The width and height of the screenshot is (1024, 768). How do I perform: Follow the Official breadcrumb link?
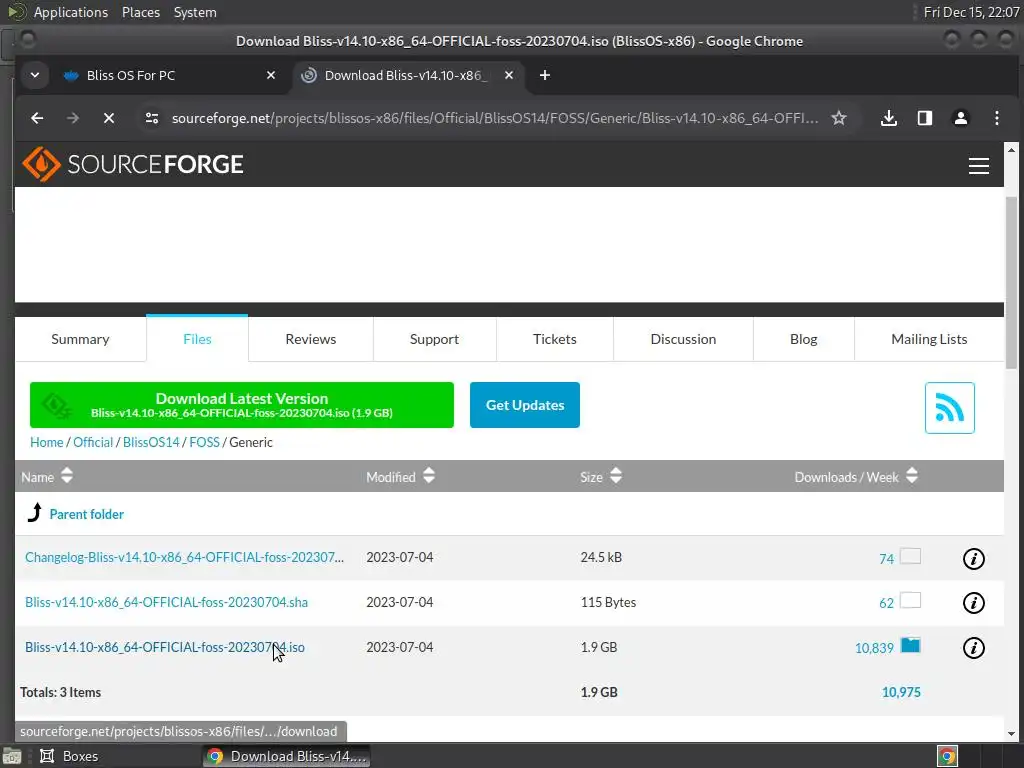click(93, 442)
